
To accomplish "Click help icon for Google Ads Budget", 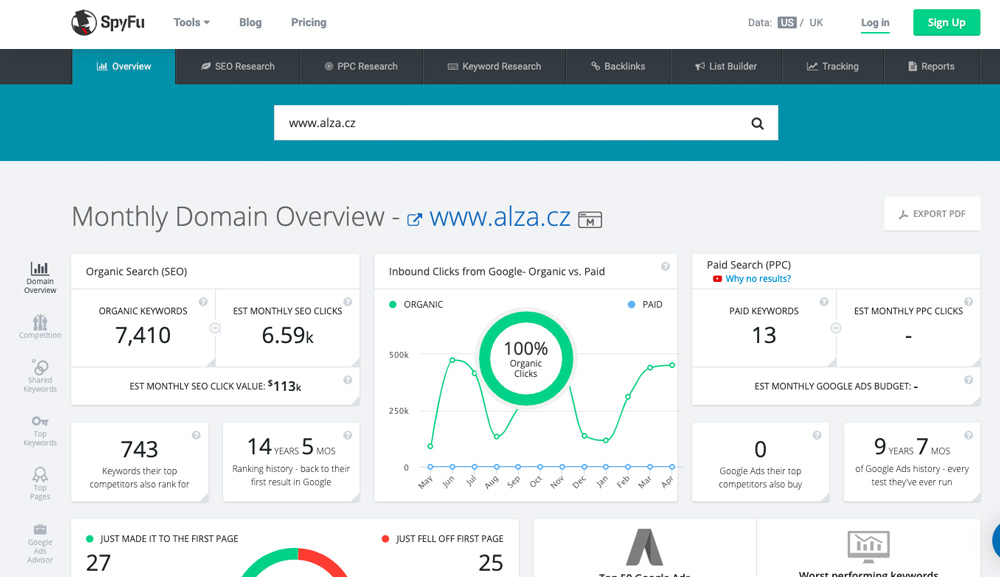I will point(969,380).
